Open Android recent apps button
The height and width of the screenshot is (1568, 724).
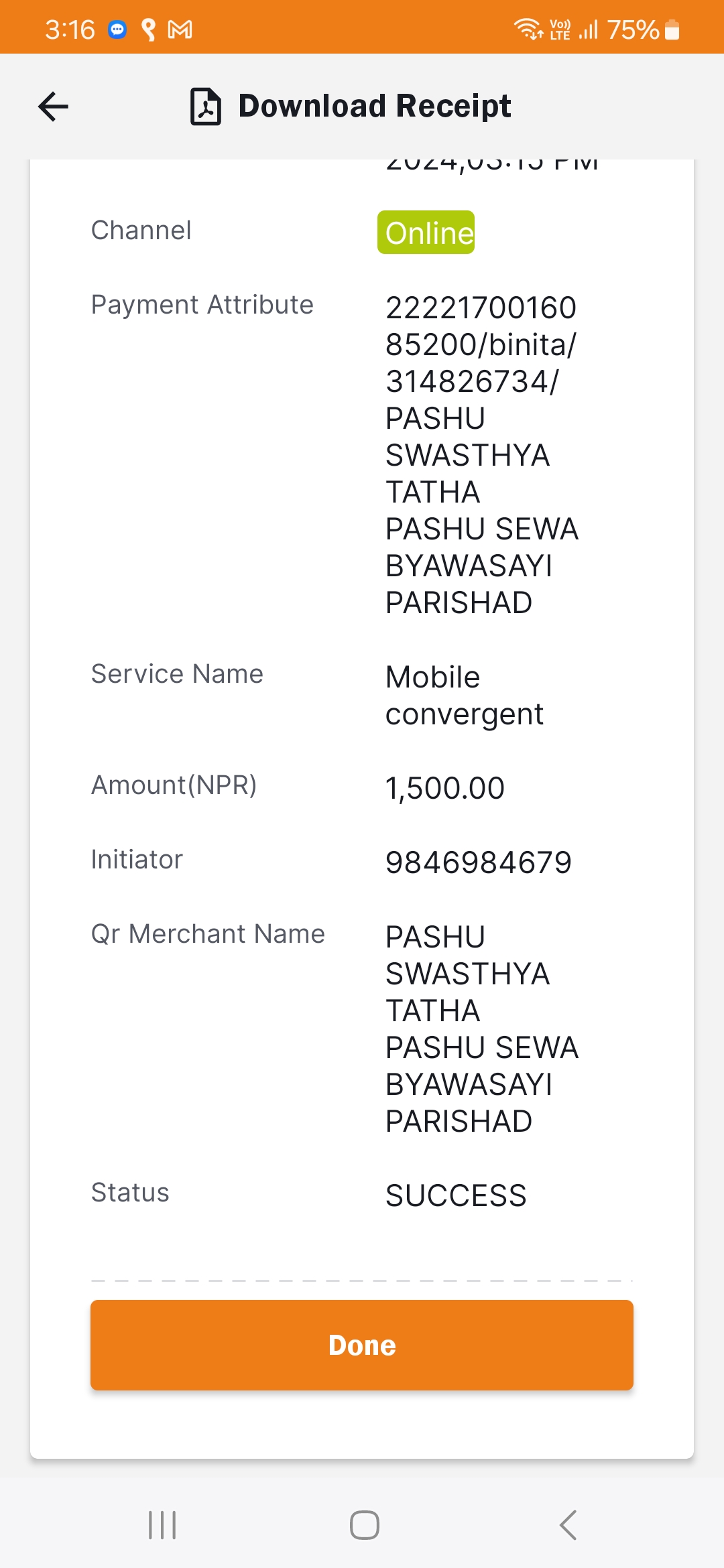(162, 1525)
